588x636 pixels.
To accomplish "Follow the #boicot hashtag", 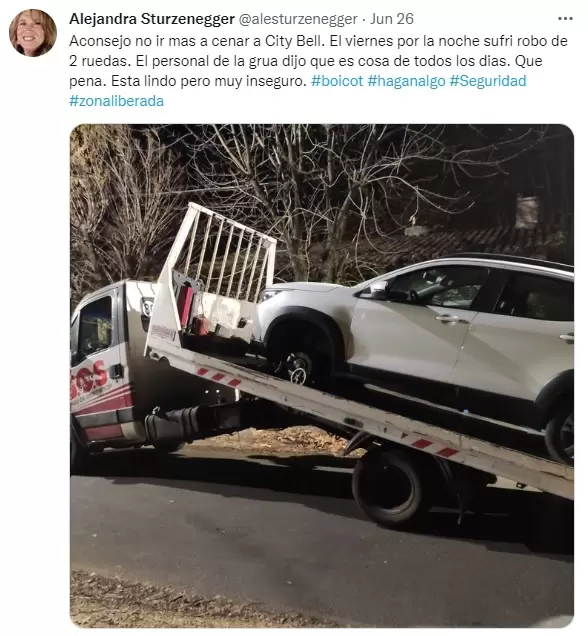I will [337, 81].
